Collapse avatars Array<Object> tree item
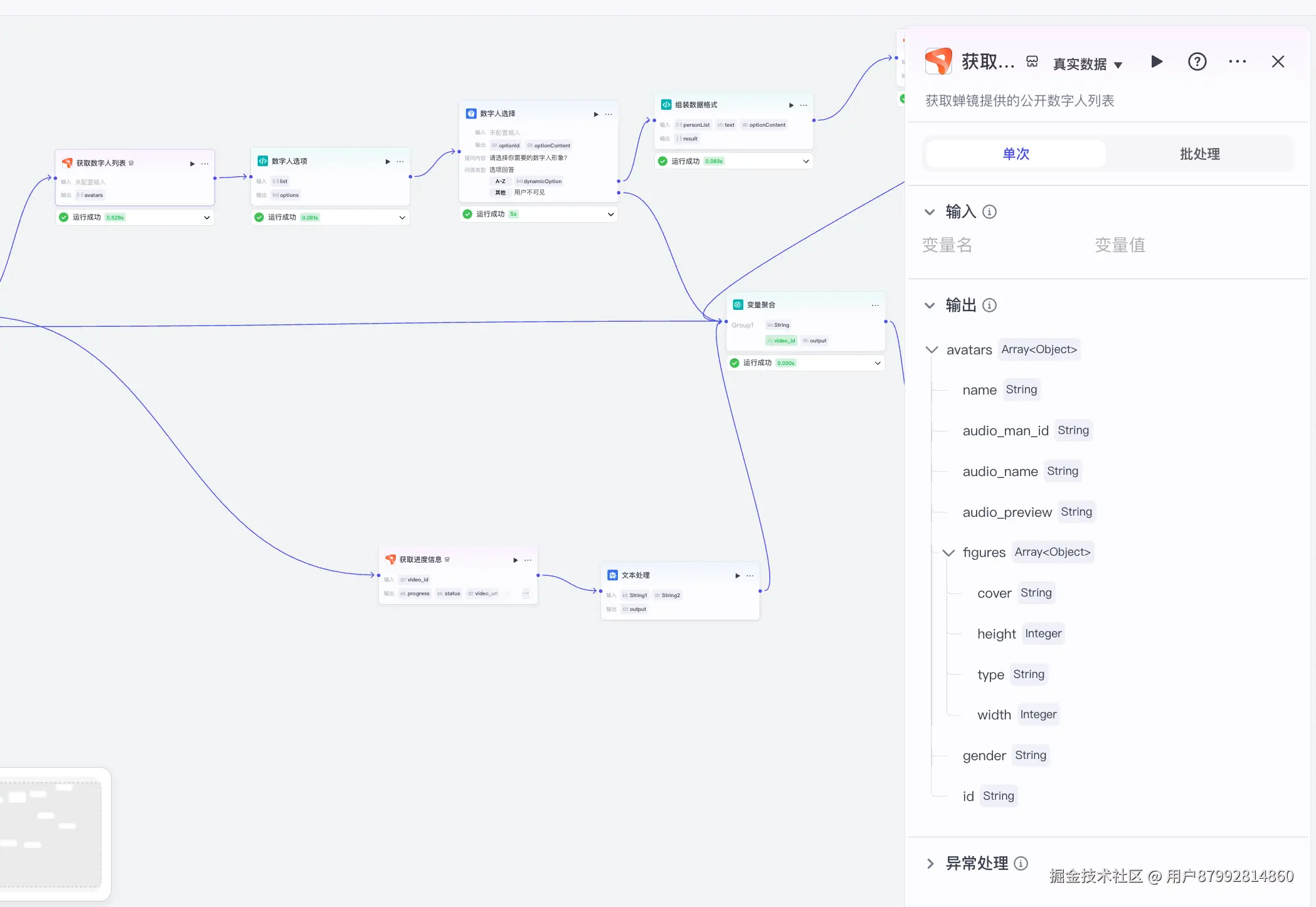 click(x=932, y=349)
